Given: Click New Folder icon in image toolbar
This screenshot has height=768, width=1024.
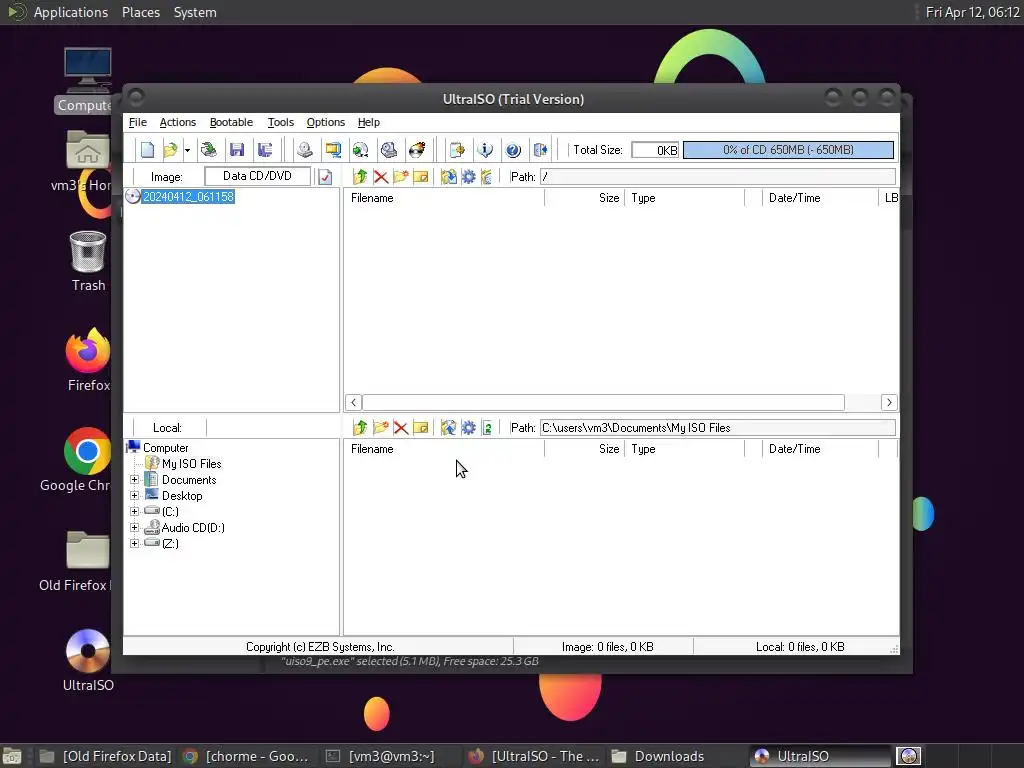Looking at the screenshot, I should coord(401,177).
